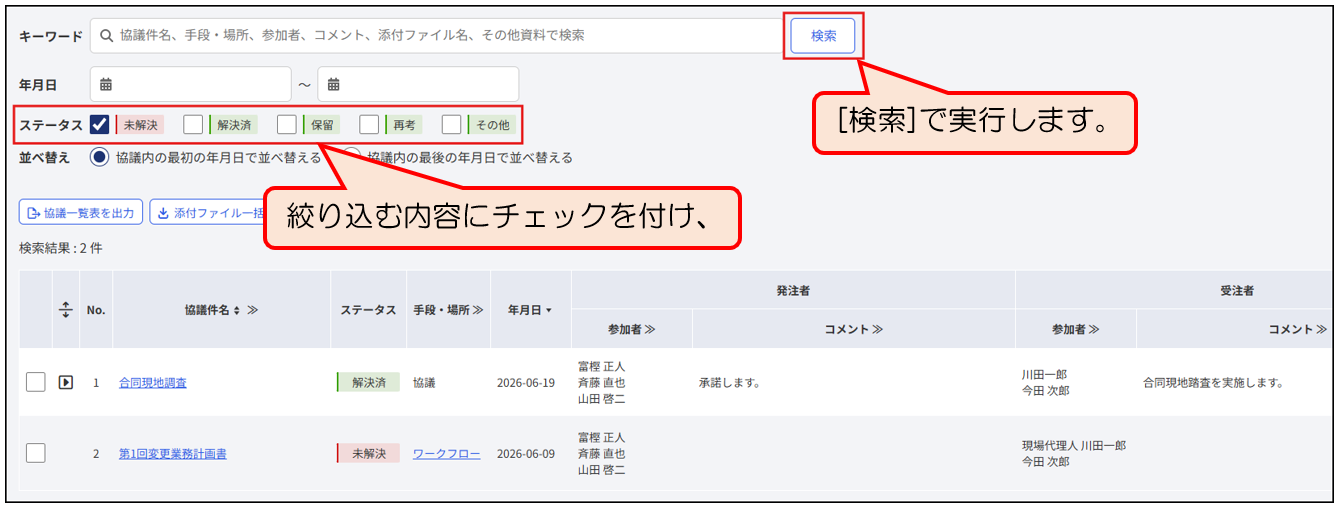This screenshot has height=507, width=1338.
Task: Click the 解決済 status badge in row 1
Action: 368,382
